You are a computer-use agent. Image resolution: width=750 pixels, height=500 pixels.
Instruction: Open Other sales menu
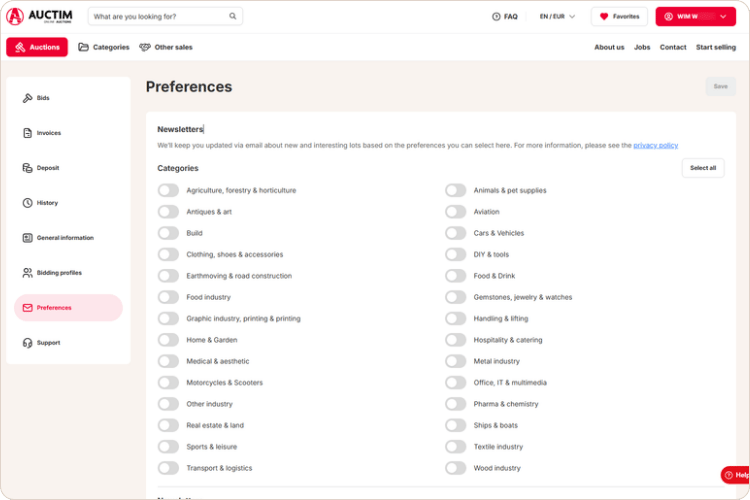166,47
